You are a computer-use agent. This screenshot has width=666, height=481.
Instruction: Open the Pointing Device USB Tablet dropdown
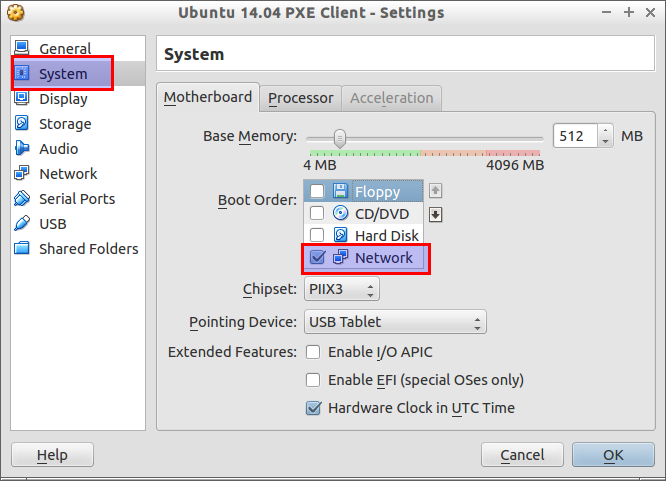click(x=395, y=322)
